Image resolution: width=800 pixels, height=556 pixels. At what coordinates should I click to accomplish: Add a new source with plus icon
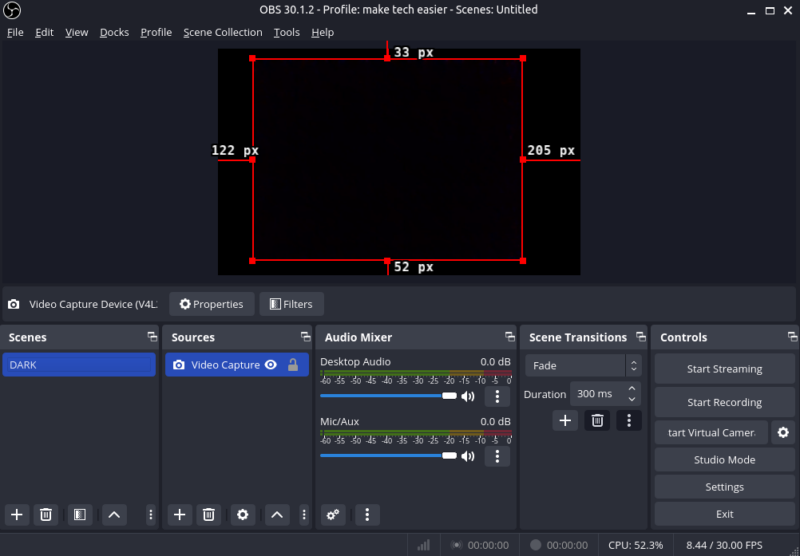pos(180,515)
